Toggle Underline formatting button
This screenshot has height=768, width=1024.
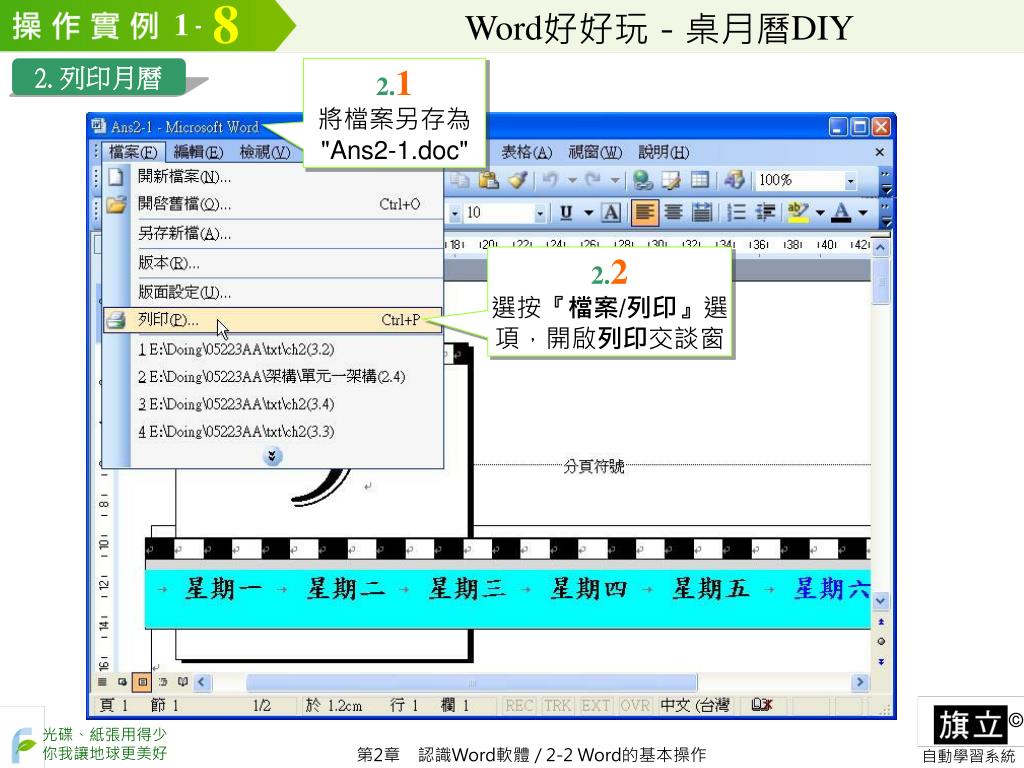(566, 212)
